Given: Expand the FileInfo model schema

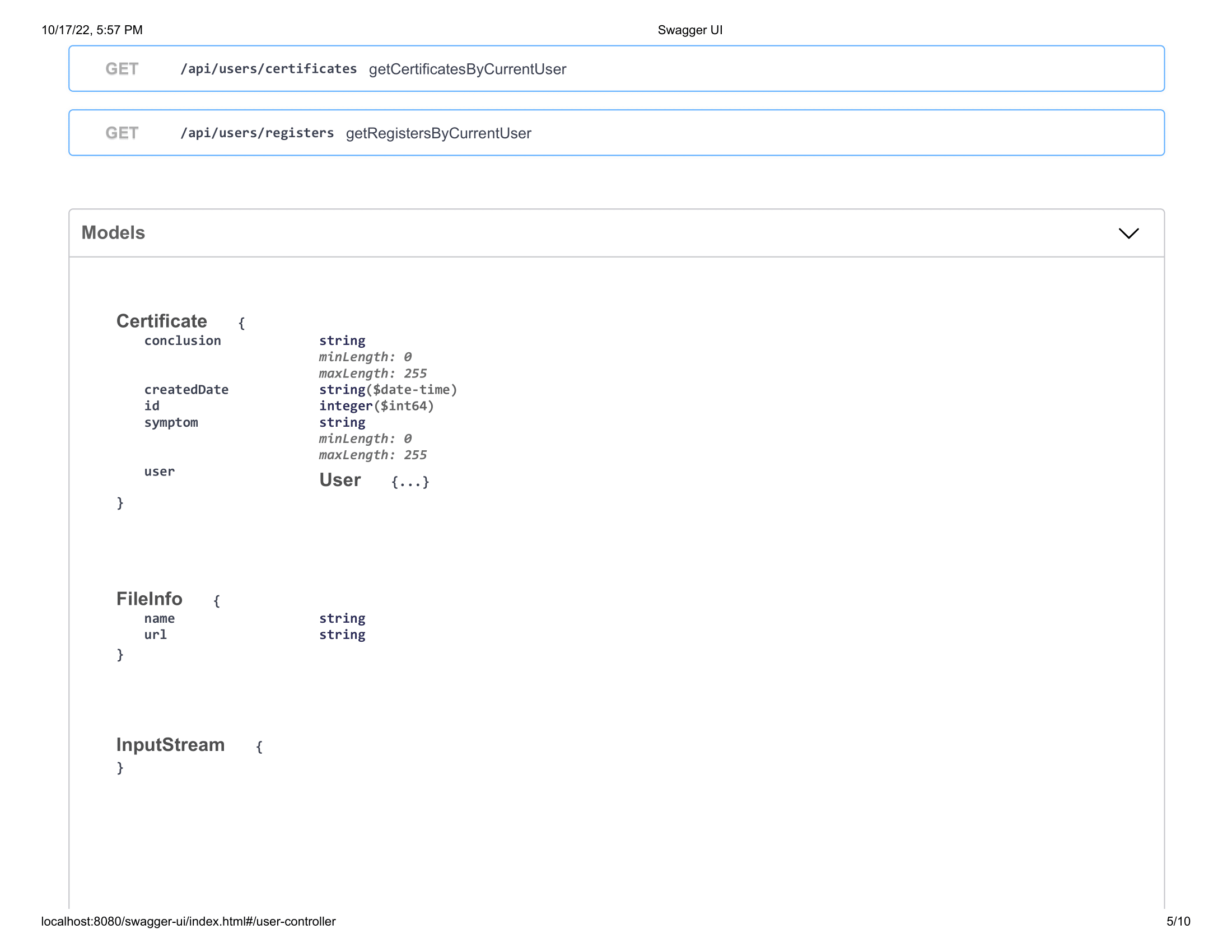Looking at the screenshot, I should 149,599.
